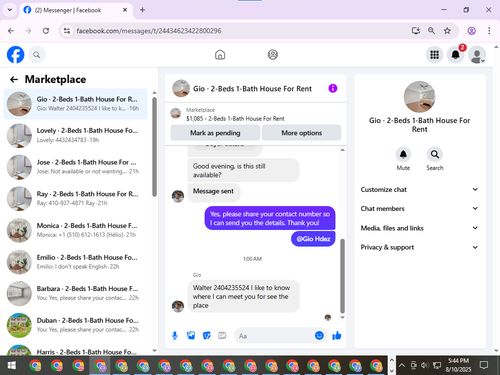The width and height of the screenshot is (500, 375).
Task: Expand Chat members section
Action: pyautogui.click(x=419, y=208)
